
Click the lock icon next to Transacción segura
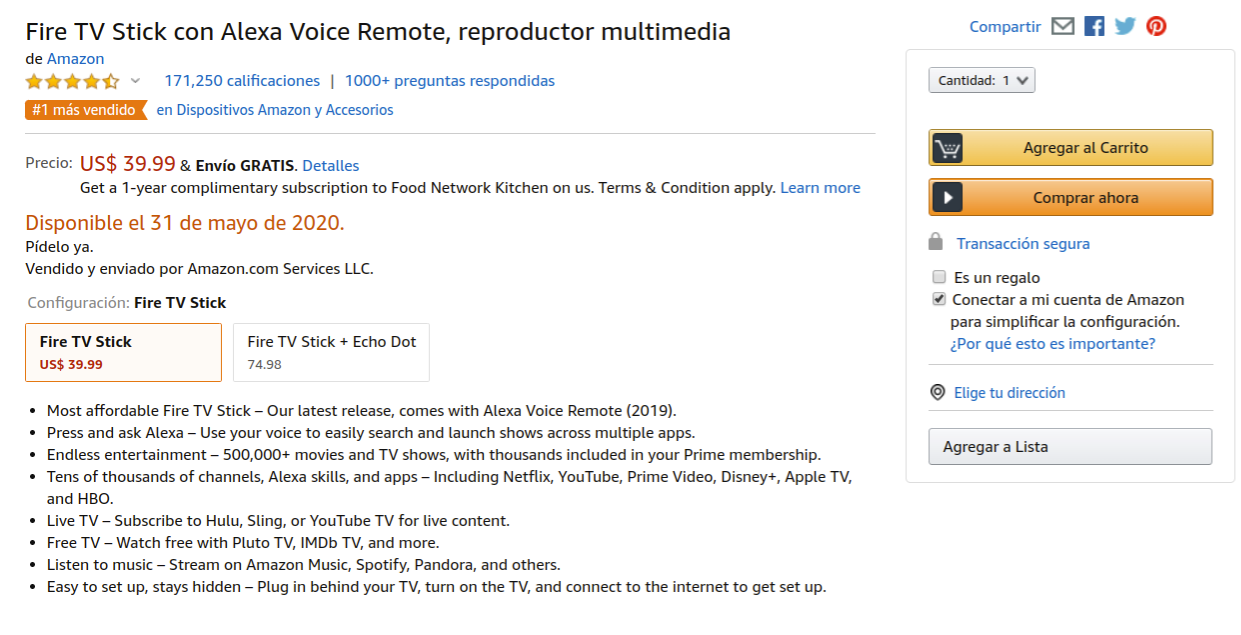tap(937, 242)
